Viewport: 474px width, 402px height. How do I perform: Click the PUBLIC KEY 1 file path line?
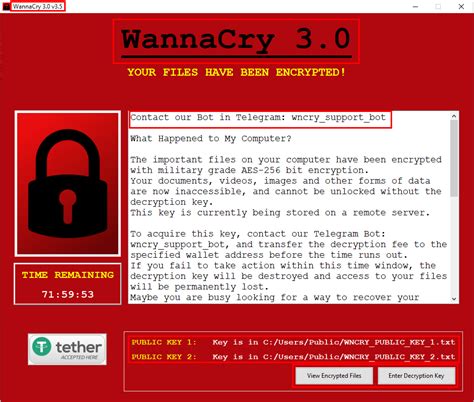(293, 342)
